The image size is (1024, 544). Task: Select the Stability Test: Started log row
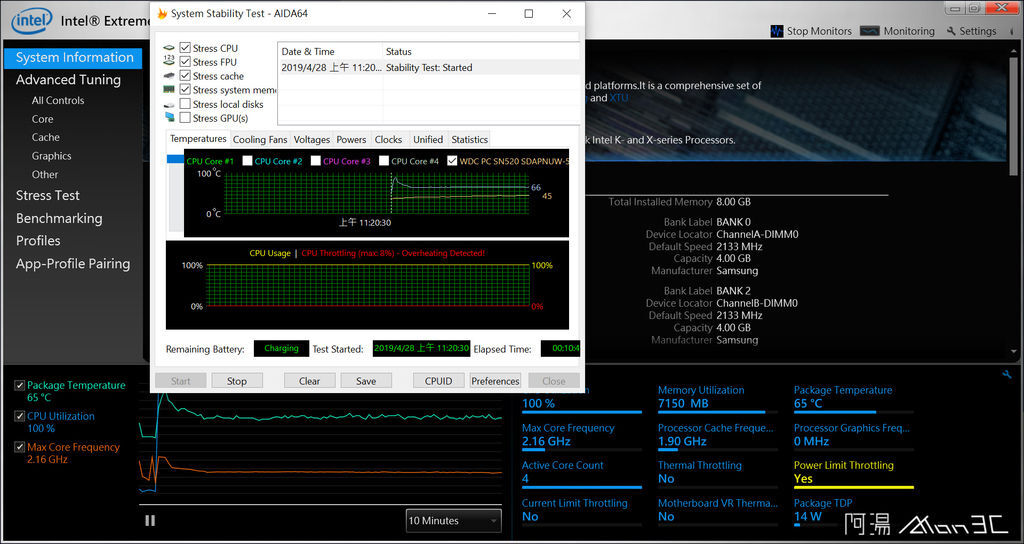(x=429, y=67)
